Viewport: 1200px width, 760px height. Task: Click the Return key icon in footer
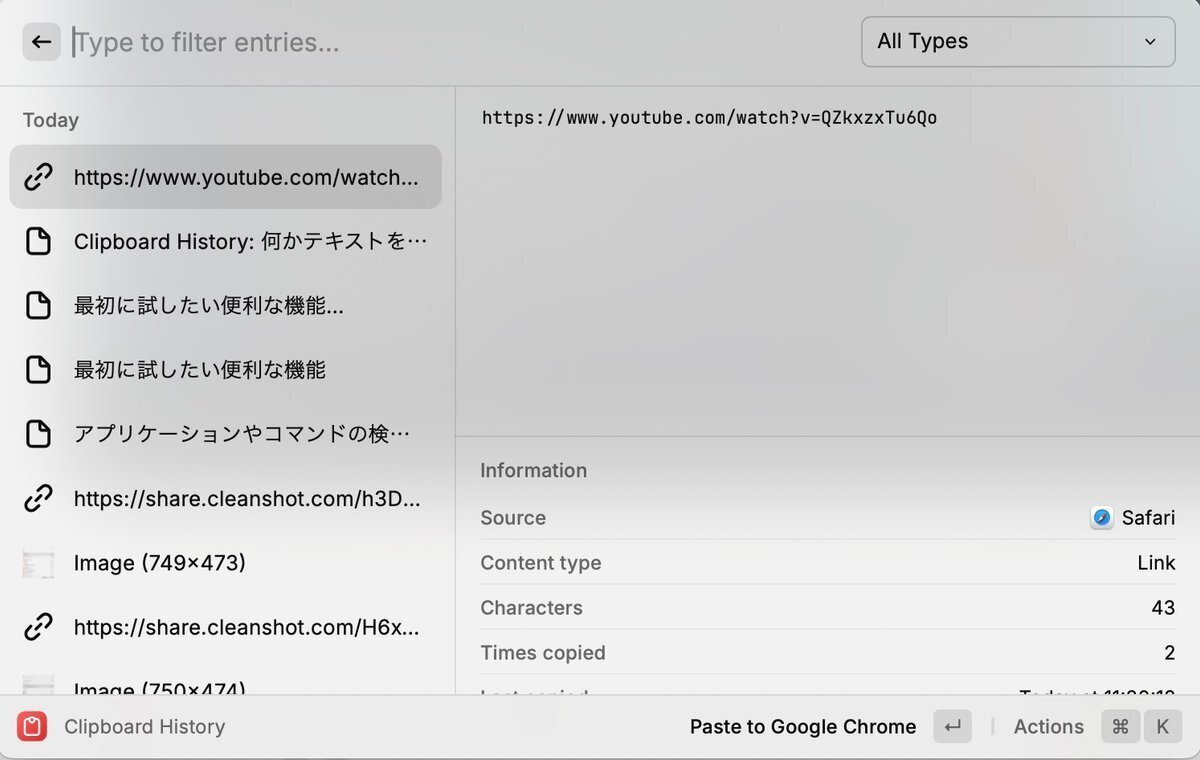(x=952, y=727)
